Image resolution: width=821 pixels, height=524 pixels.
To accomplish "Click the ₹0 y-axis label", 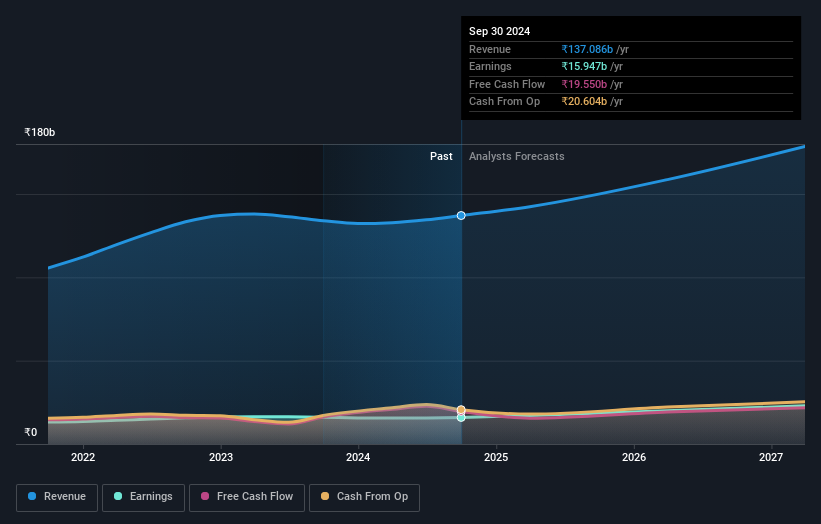I will coord(31,432).
